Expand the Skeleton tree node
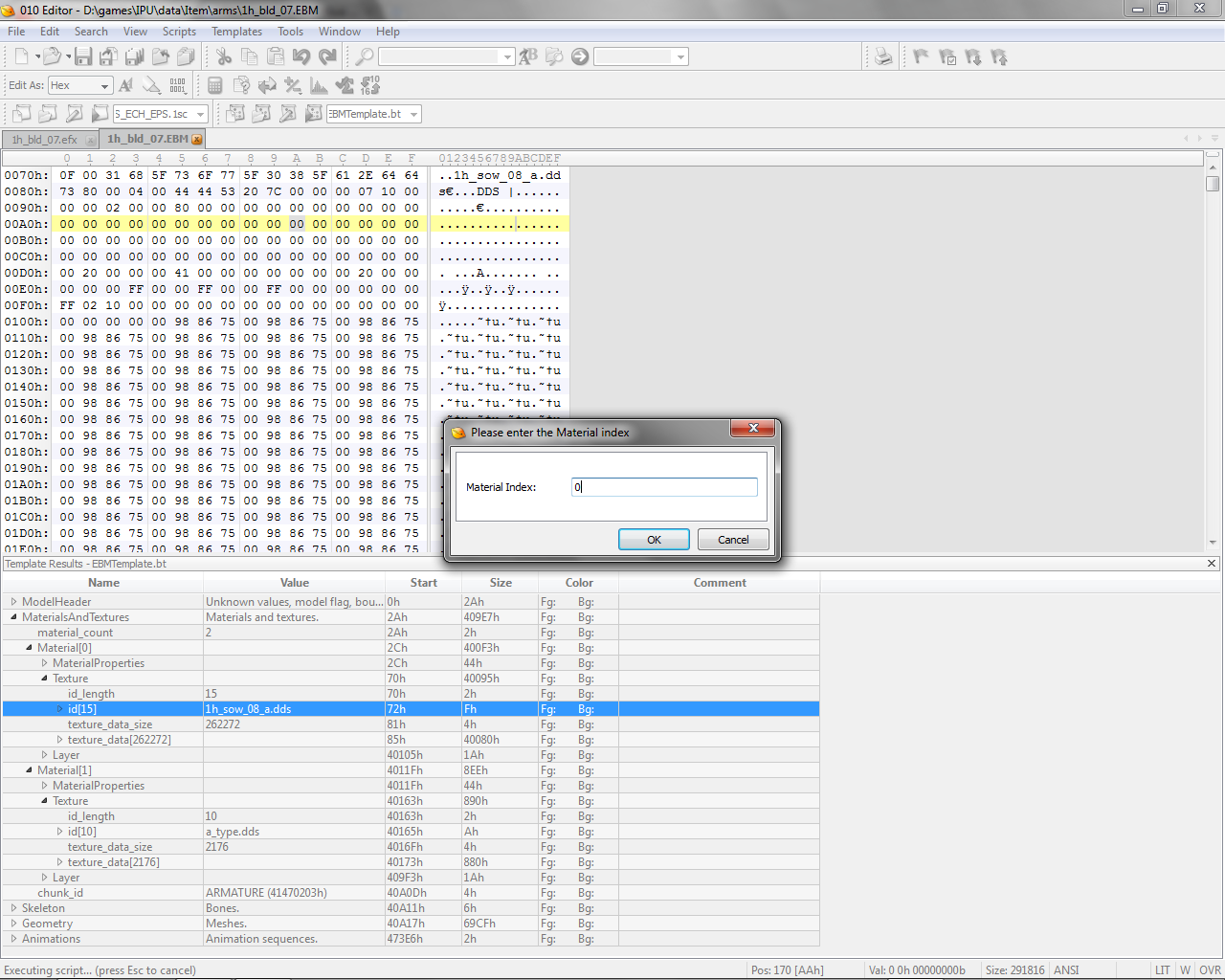Image resolution: width=1225 pixels, height=980 pixels. coord(13,908)
